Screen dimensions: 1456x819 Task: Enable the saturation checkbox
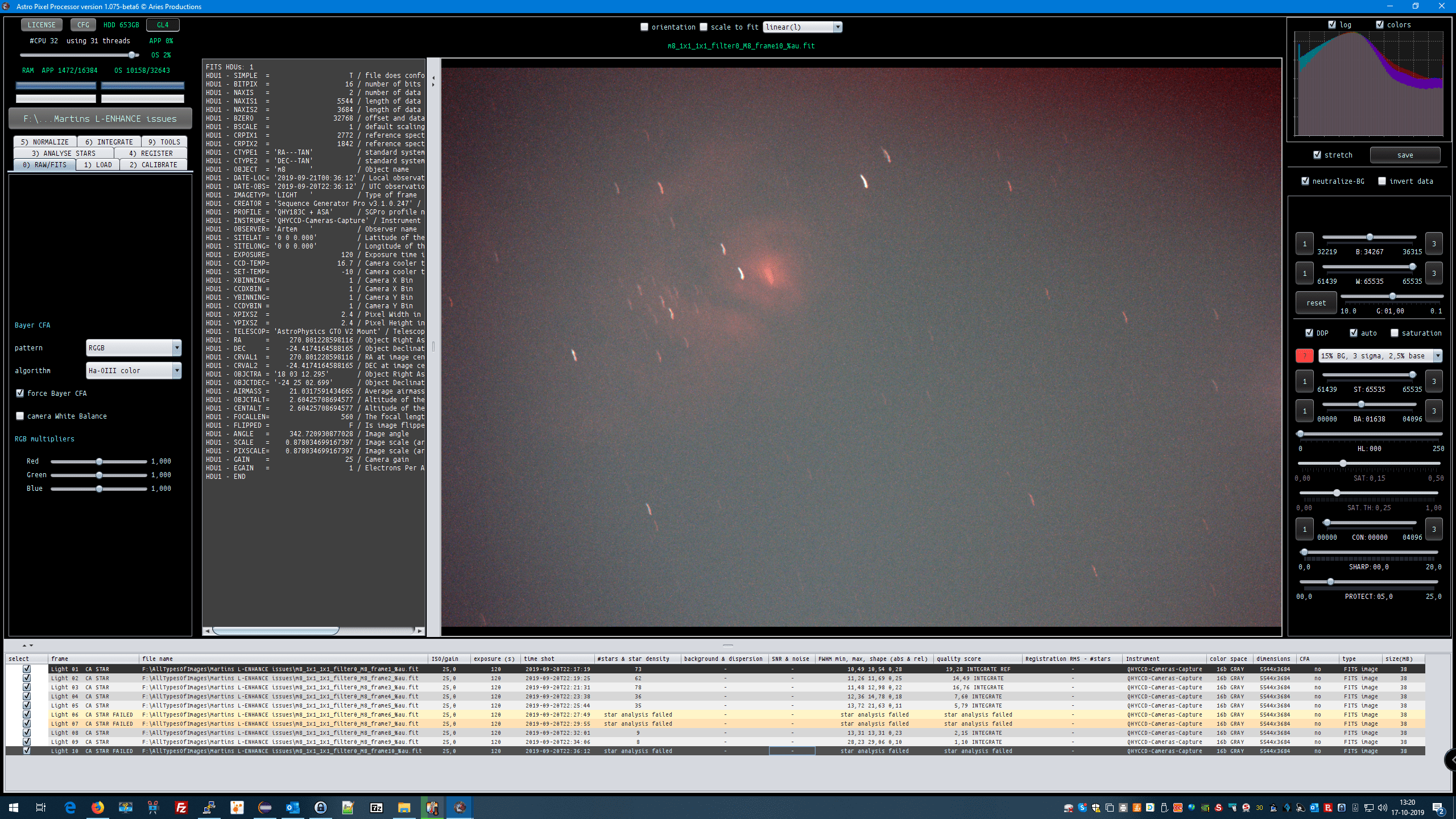[1395, 333]
